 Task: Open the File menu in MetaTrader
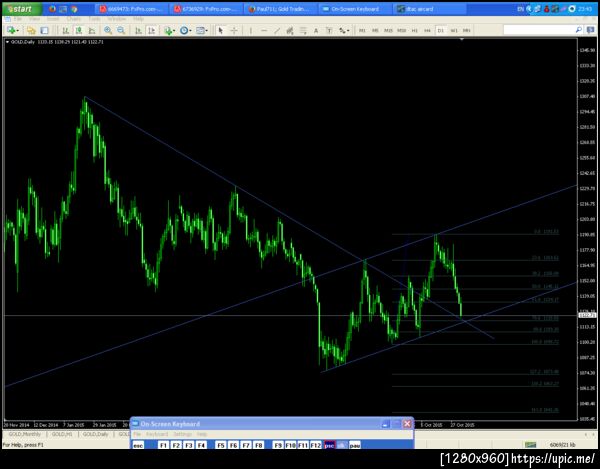pyautogui.click(x=18, y=19)
